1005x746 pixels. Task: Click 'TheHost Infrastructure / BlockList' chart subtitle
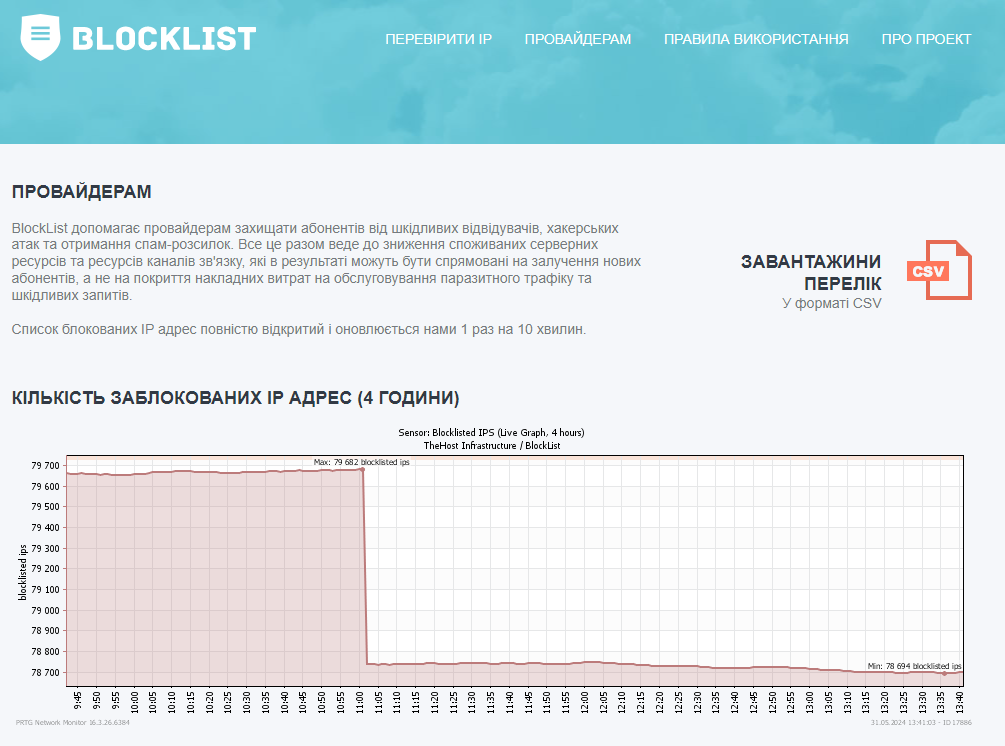tap(492, 445)
